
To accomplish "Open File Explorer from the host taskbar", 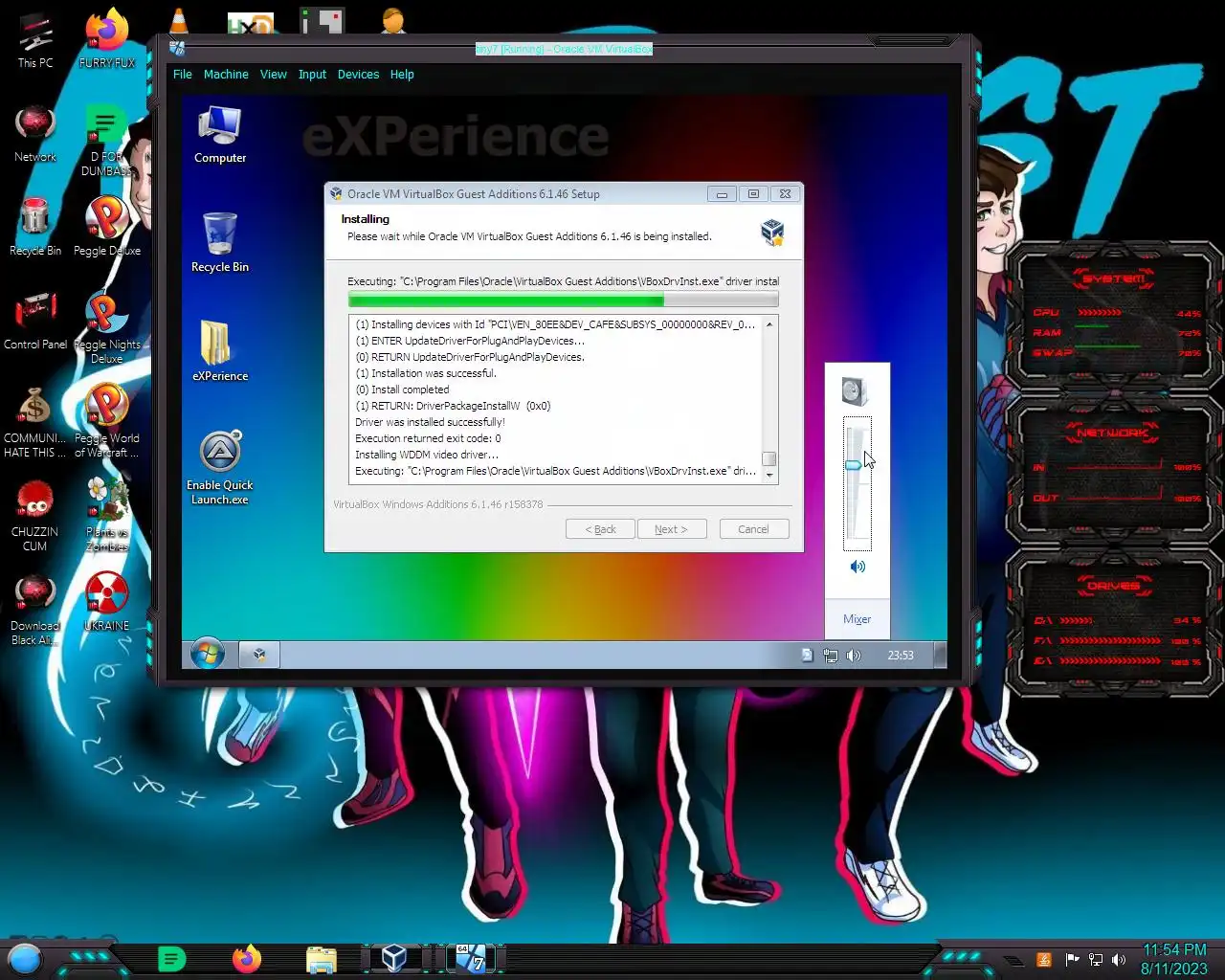I will 322,959.
